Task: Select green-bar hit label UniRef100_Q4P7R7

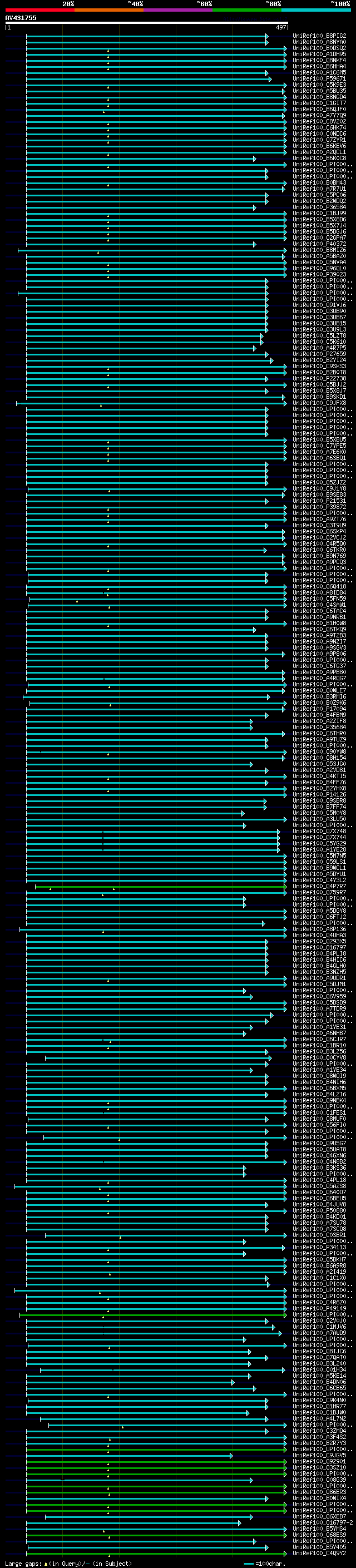Action: click(x=319, y=887)
